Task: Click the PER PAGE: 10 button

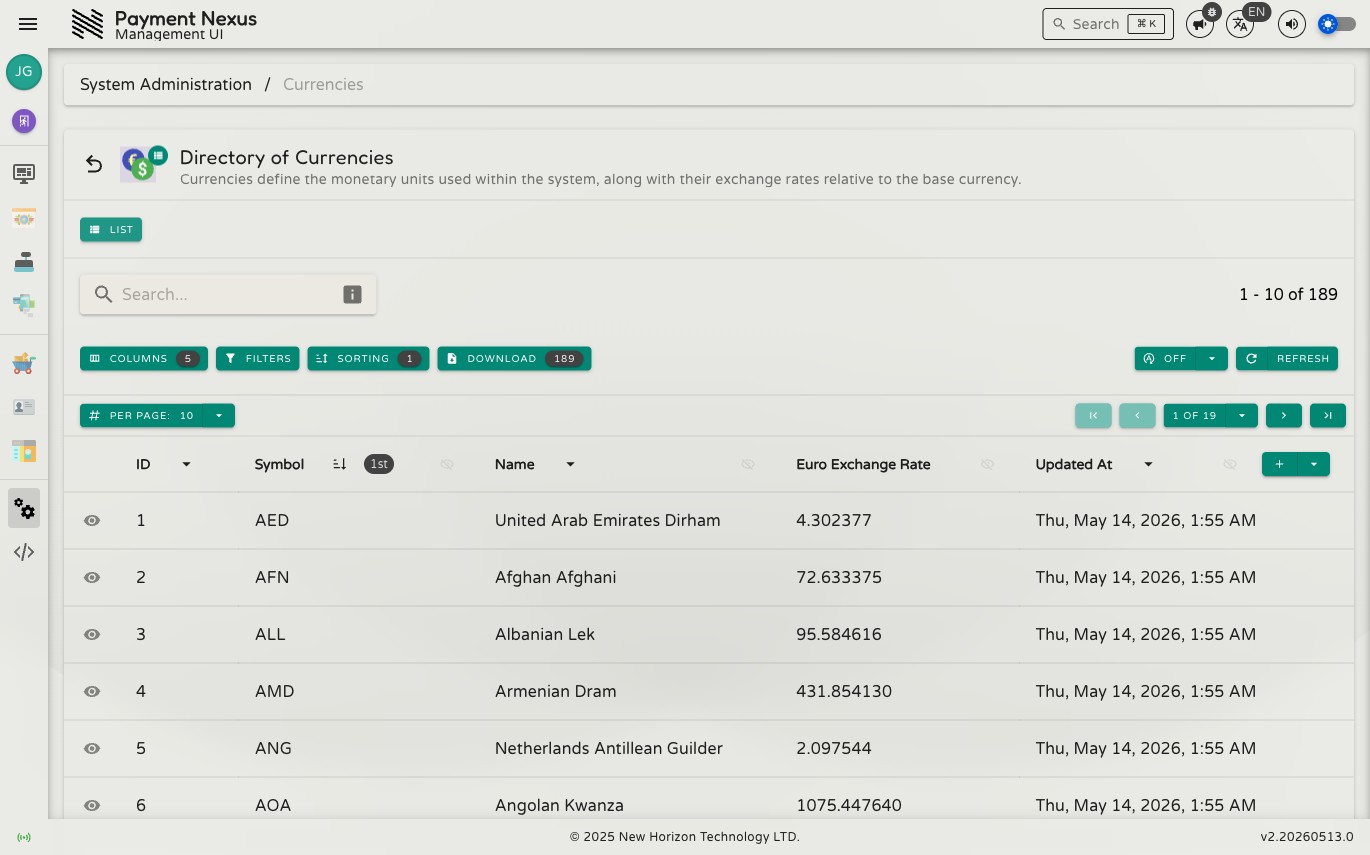Action: 142,415
